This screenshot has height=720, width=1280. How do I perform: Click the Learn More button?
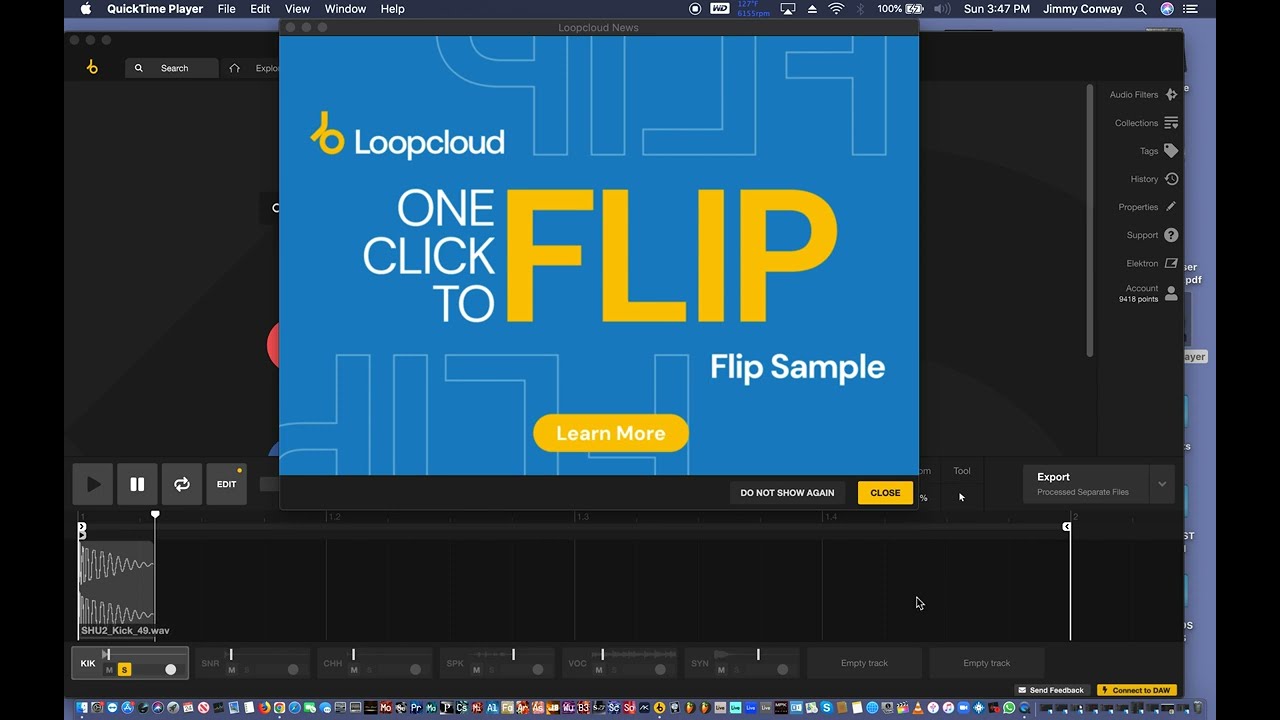coord(611,433)
